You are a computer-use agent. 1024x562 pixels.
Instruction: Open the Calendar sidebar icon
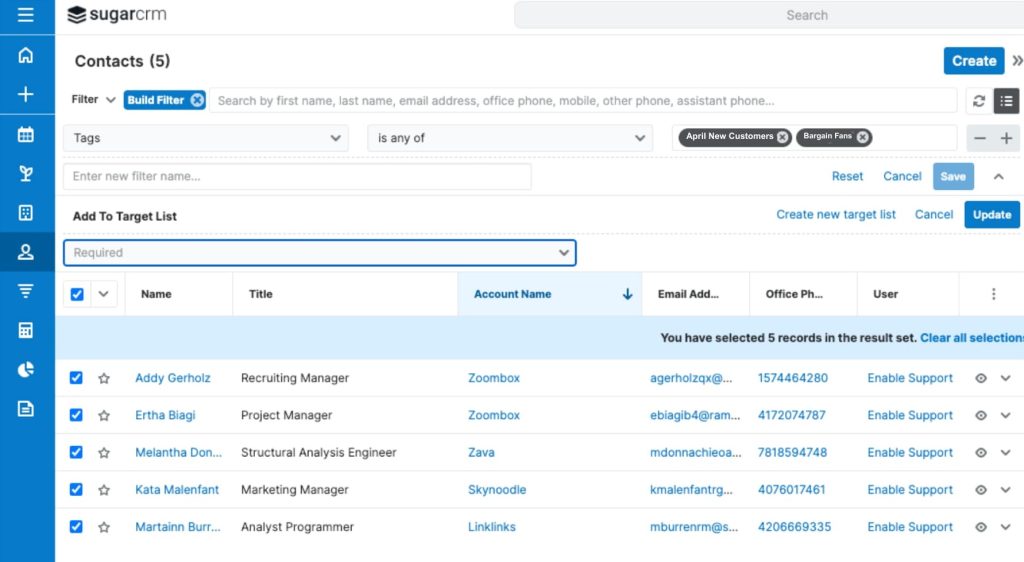click(x=25, y=134)
